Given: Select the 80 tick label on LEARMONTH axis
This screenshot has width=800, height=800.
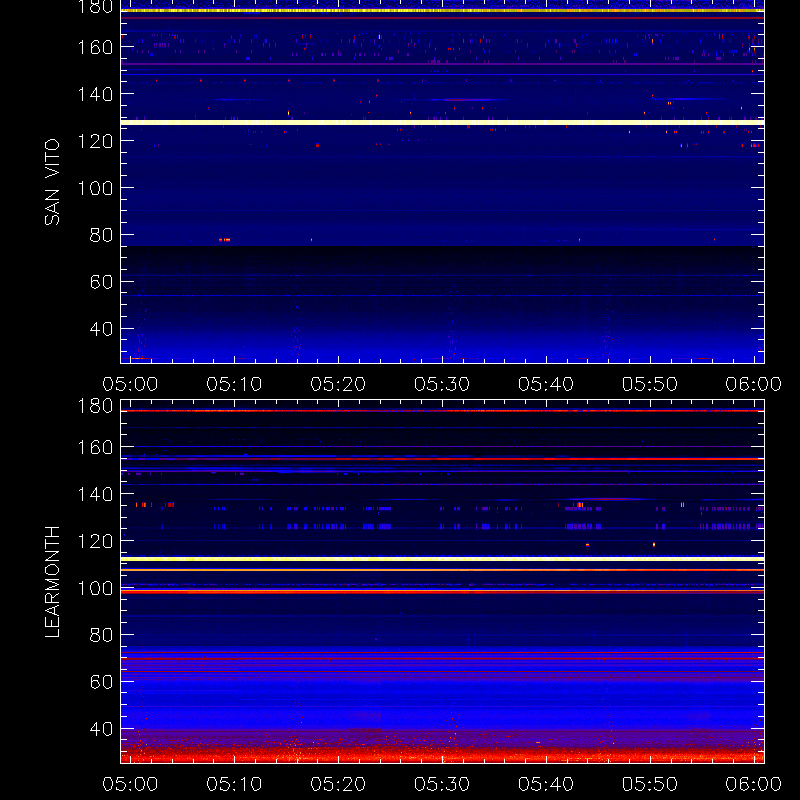Looking at the screenshot, I should pos(101,635).
